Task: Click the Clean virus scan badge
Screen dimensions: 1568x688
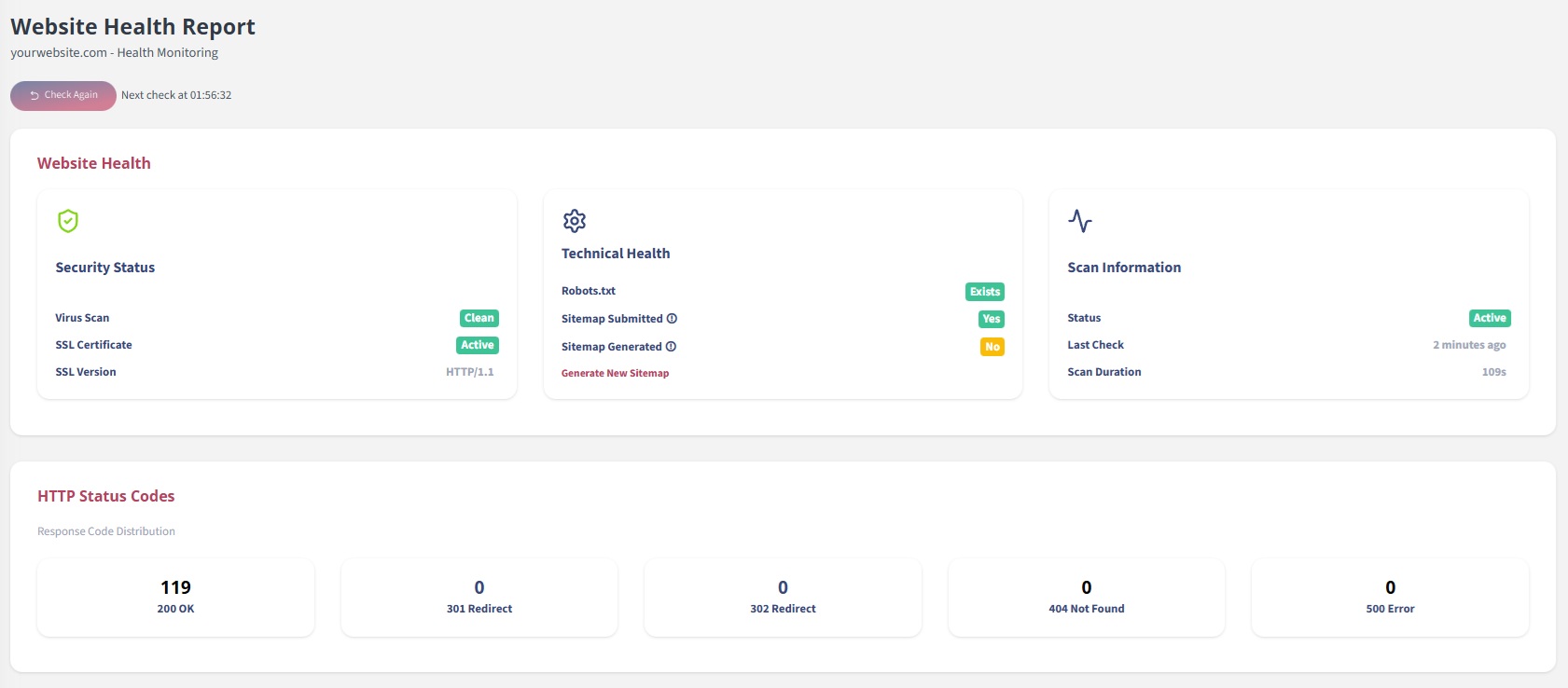Action: click(479, 318)
